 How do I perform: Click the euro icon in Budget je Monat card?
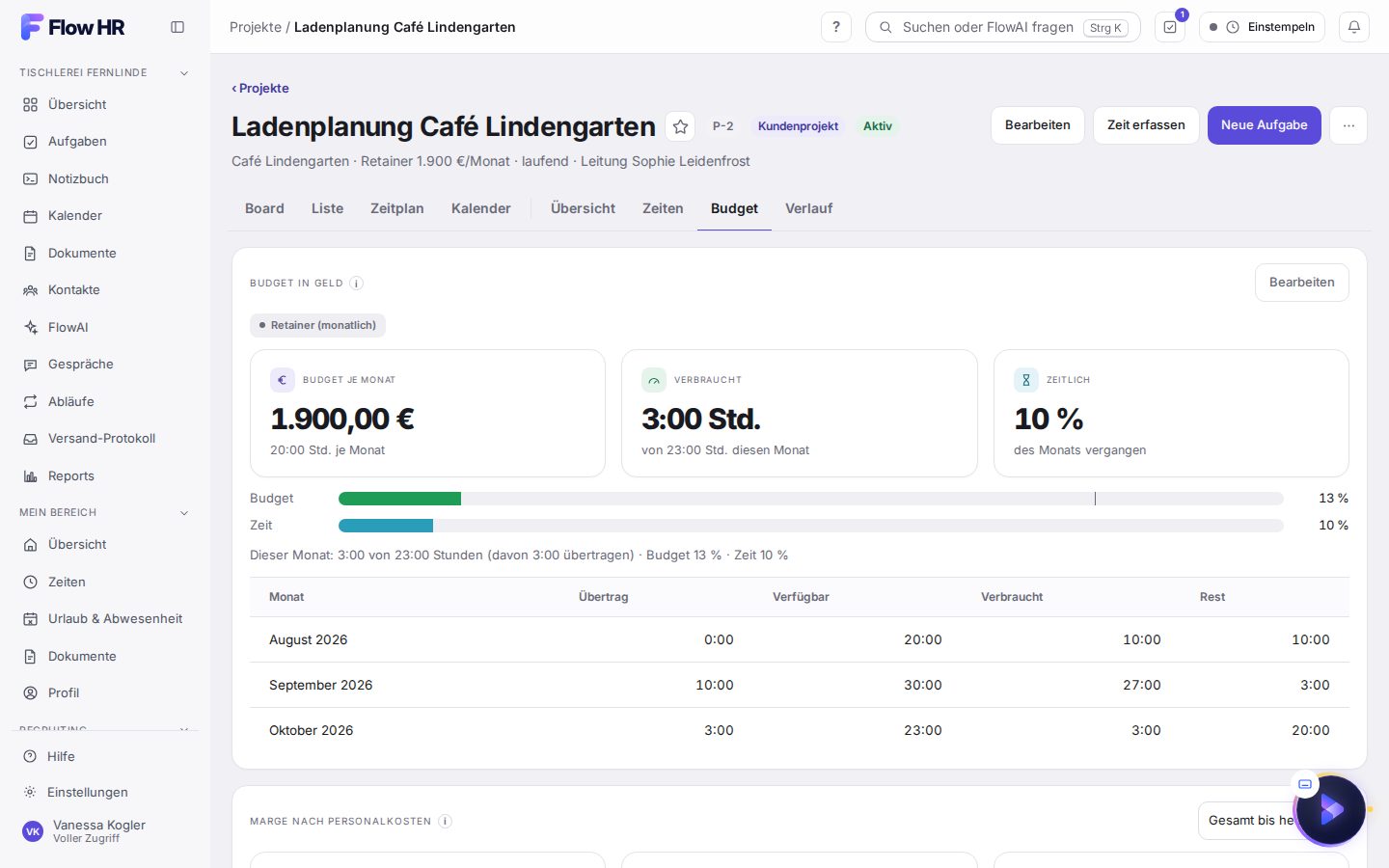282,380
